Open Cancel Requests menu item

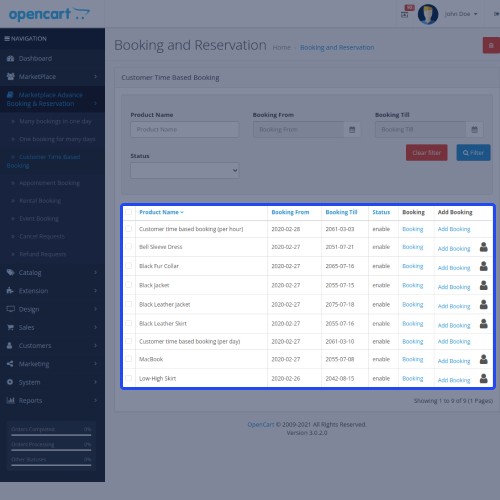click(42, 236)
